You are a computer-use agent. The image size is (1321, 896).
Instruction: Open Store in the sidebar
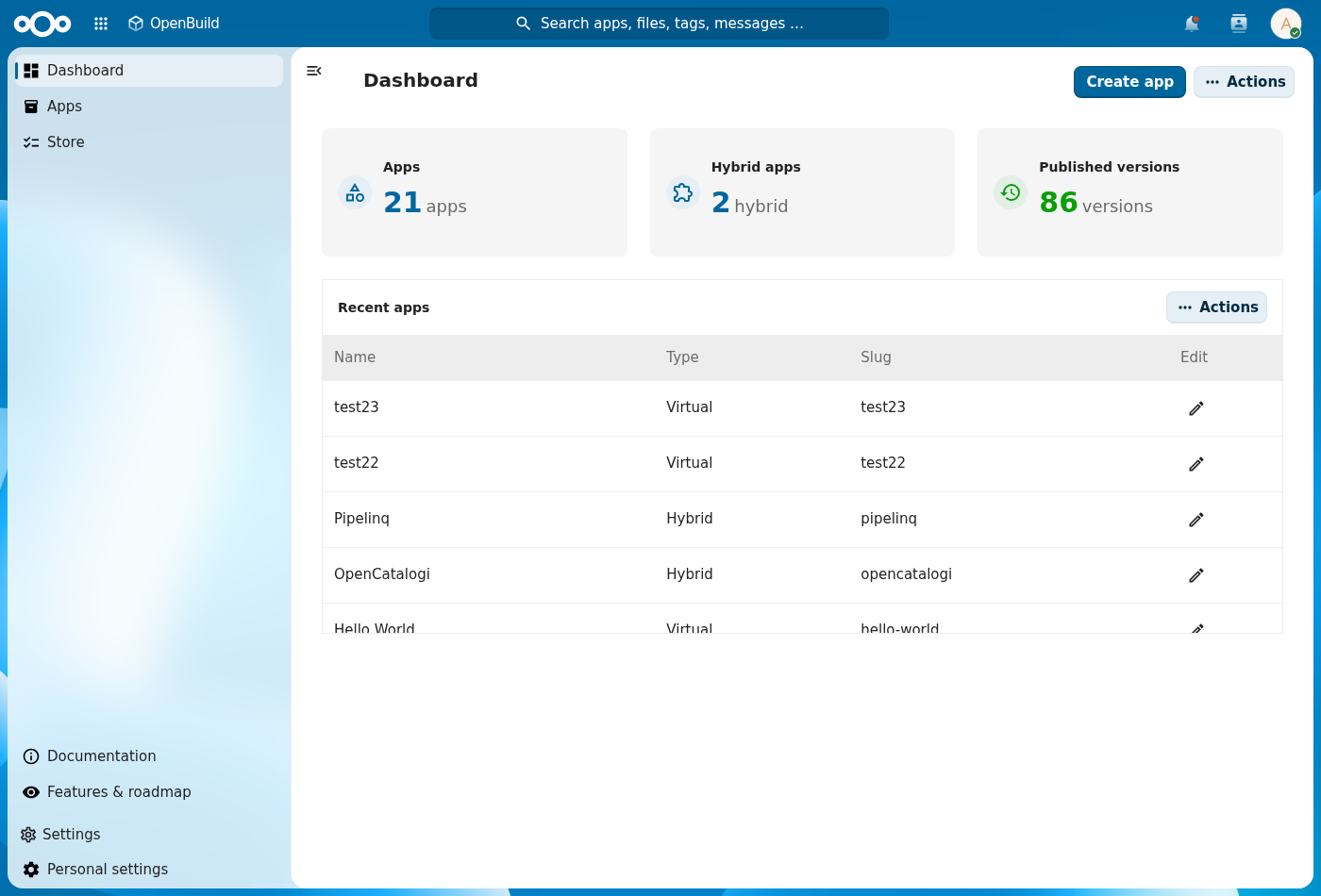click(149, 142)
